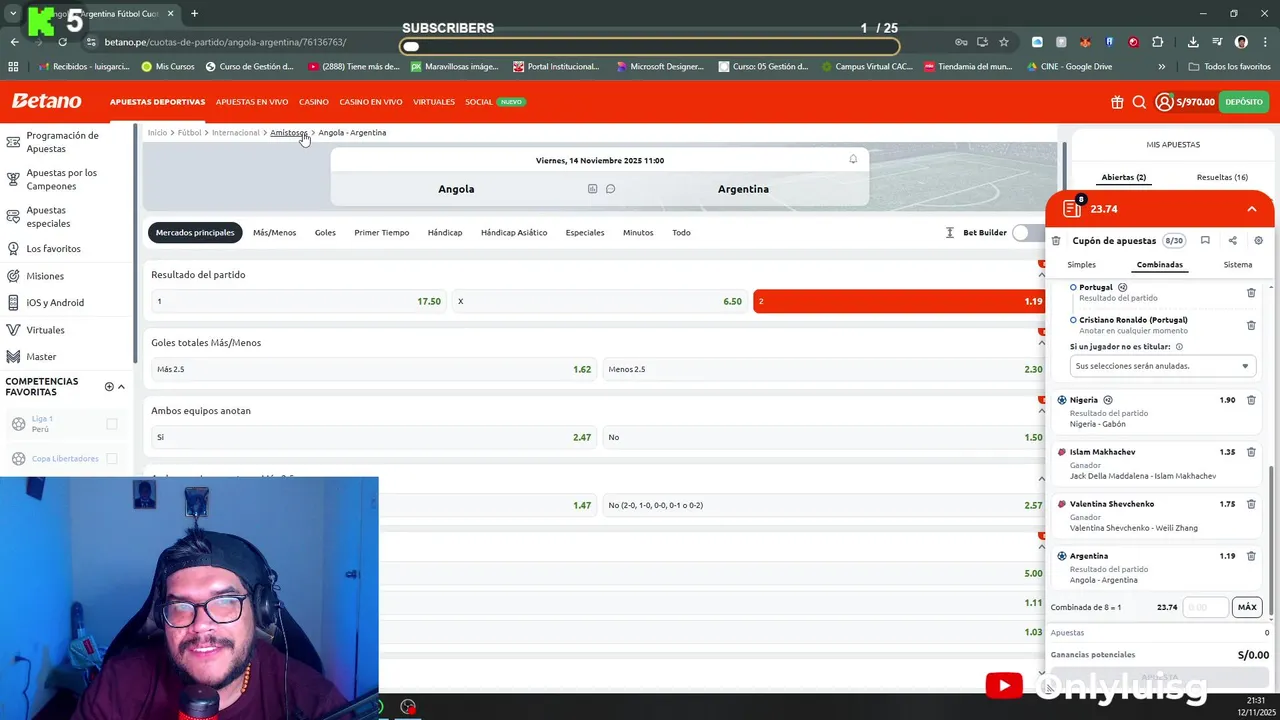This screenshot has height=720, width=1280.
Task: Select 'Sí' both teams score 2.47
Action: click(x=373, y=437)
